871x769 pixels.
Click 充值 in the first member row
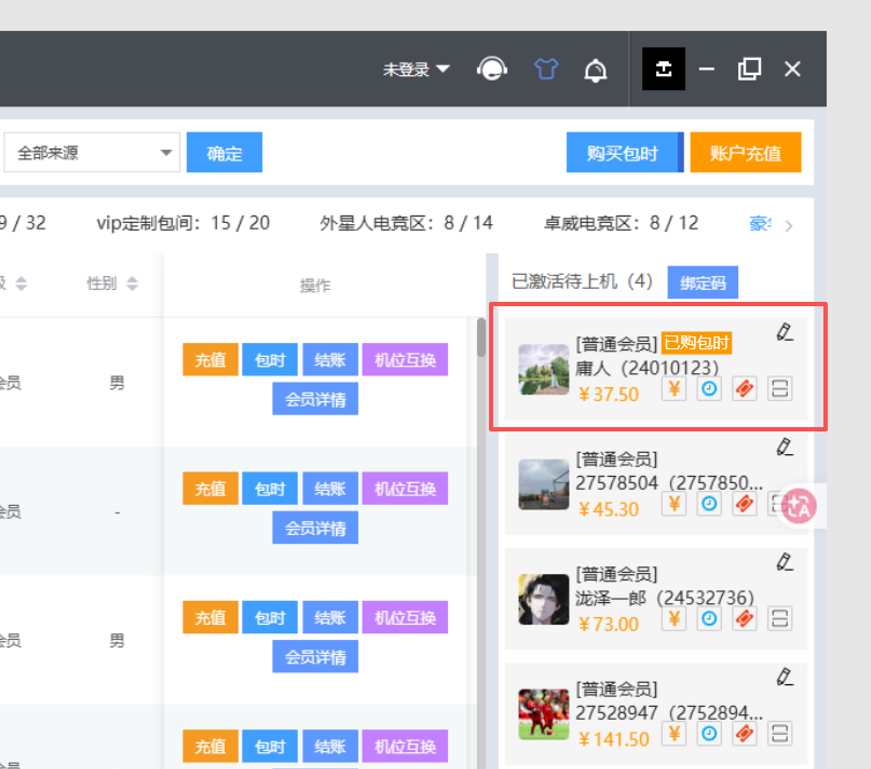[211, 359]
